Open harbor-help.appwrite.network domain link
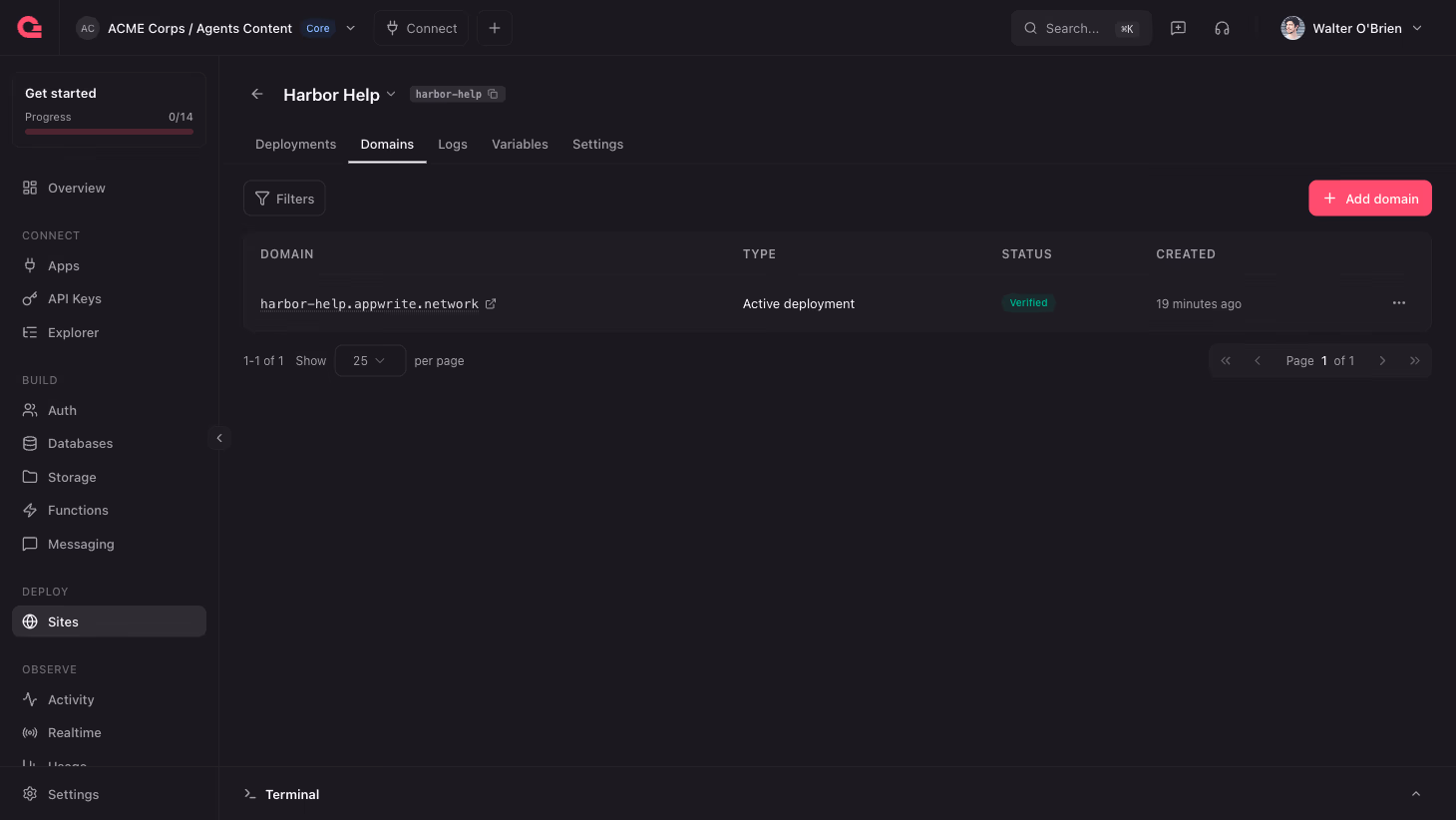 click(369, 304)
